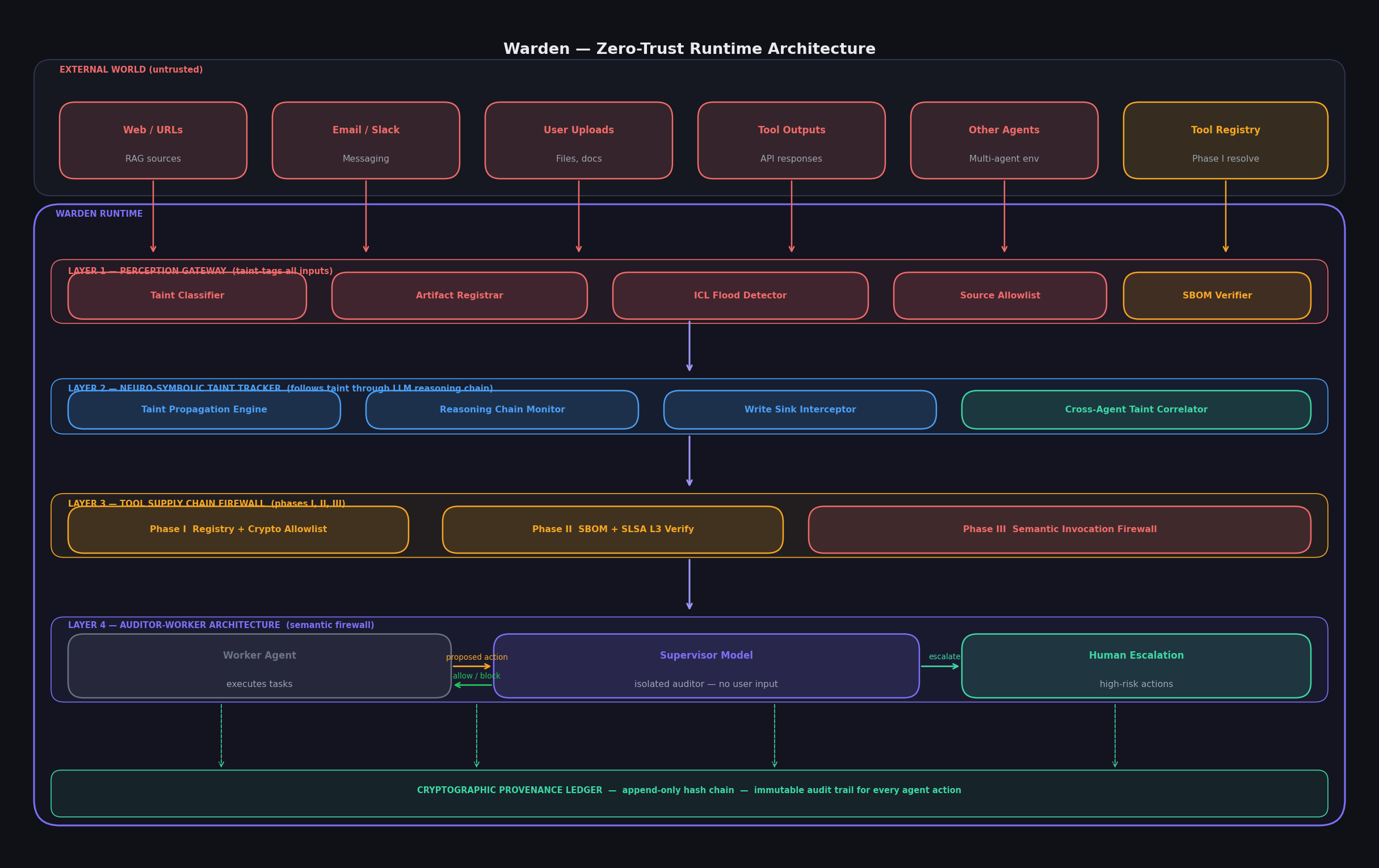Image resolution: width=1379 pixels, height=868 pixels.
Task: Click Phase III Semantic Invocation Firewall
Action: (x=1059, y=530)
